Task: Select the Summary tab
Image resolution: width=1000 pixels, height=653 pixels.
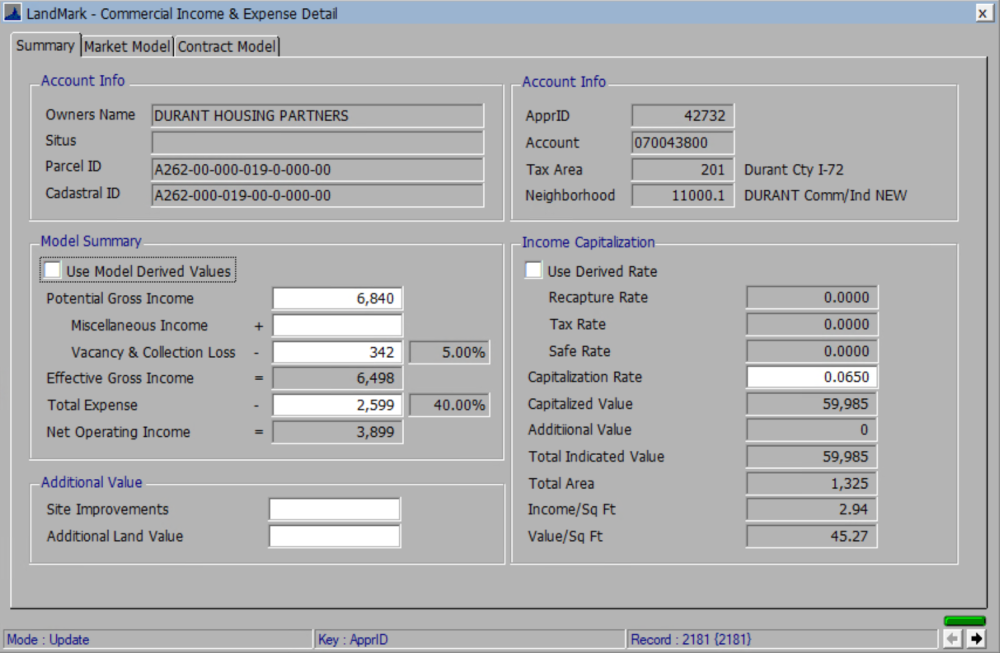Action: [x=45, y=46]
